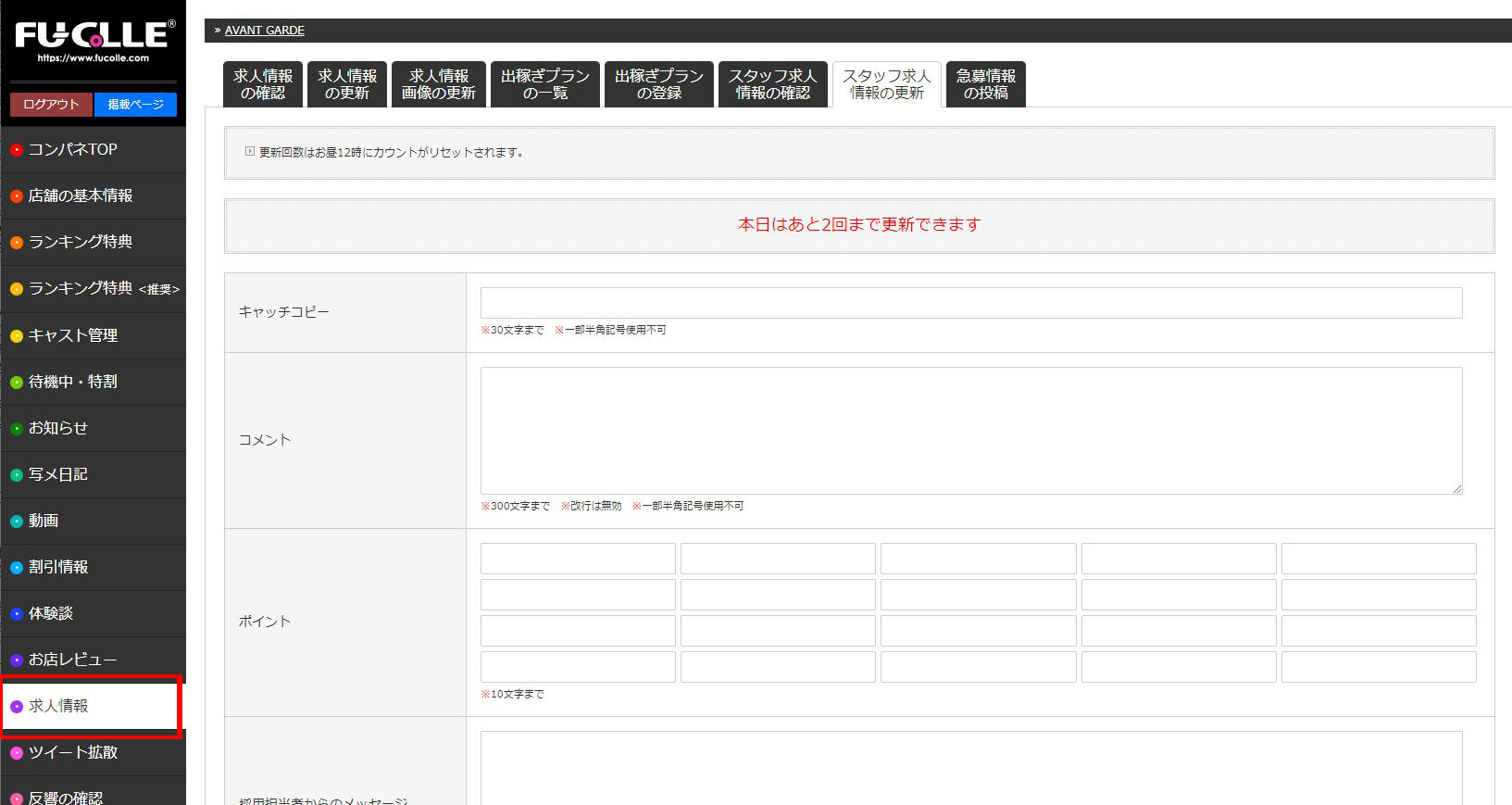1512x805 pixels.
Task: Click the purple bullet icon beside 求人情報
Action: 16,707
